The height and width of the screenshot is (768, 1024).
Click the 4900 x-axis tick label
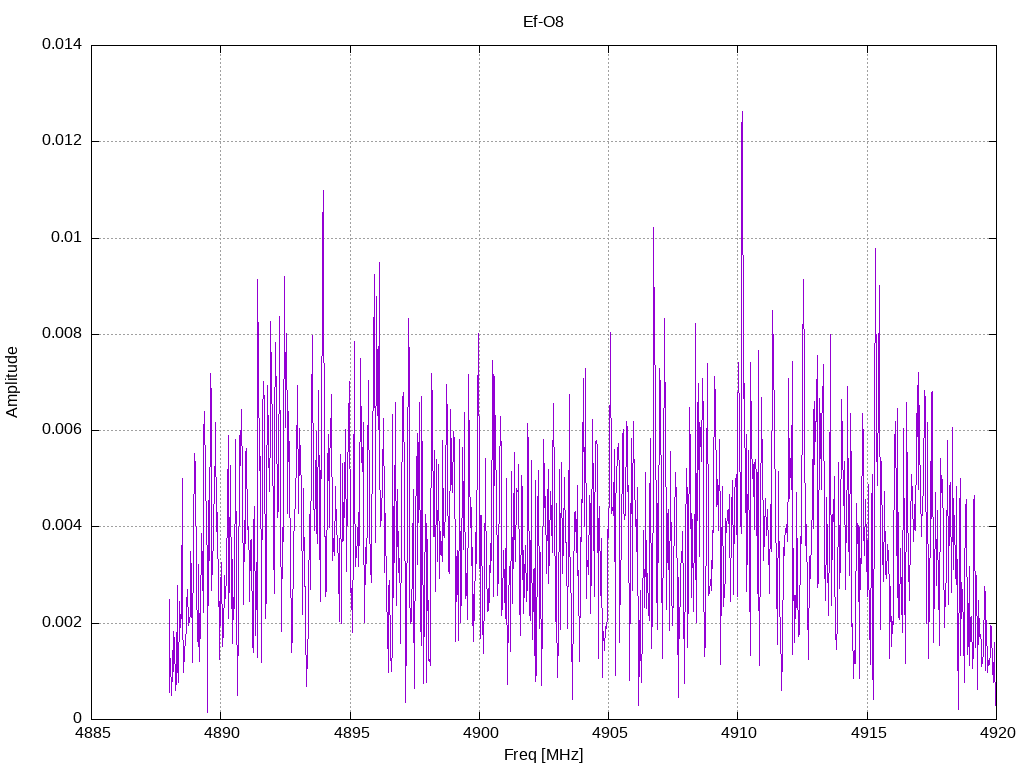coord(479,733)
